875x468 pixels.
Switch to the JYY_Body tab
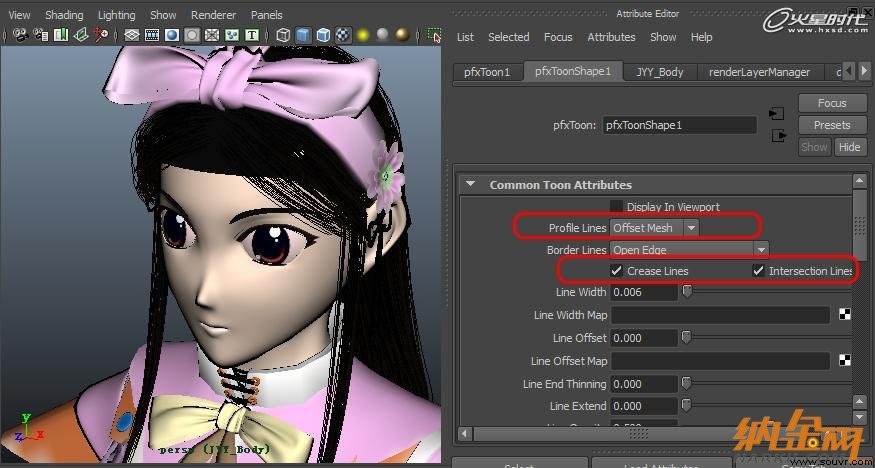(660, 72)
